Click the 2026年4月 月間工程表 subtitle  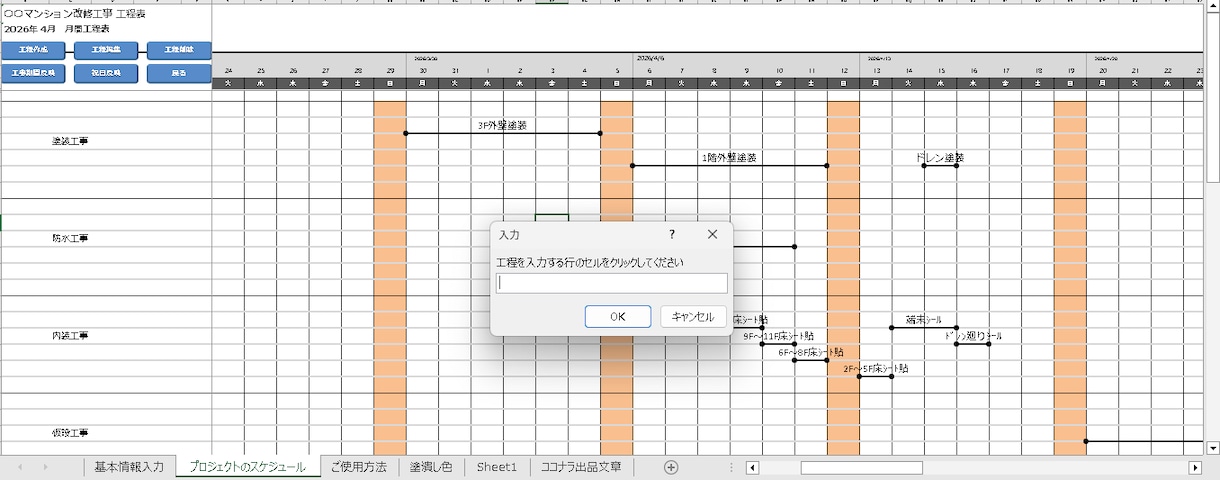[x=57, y=29]
